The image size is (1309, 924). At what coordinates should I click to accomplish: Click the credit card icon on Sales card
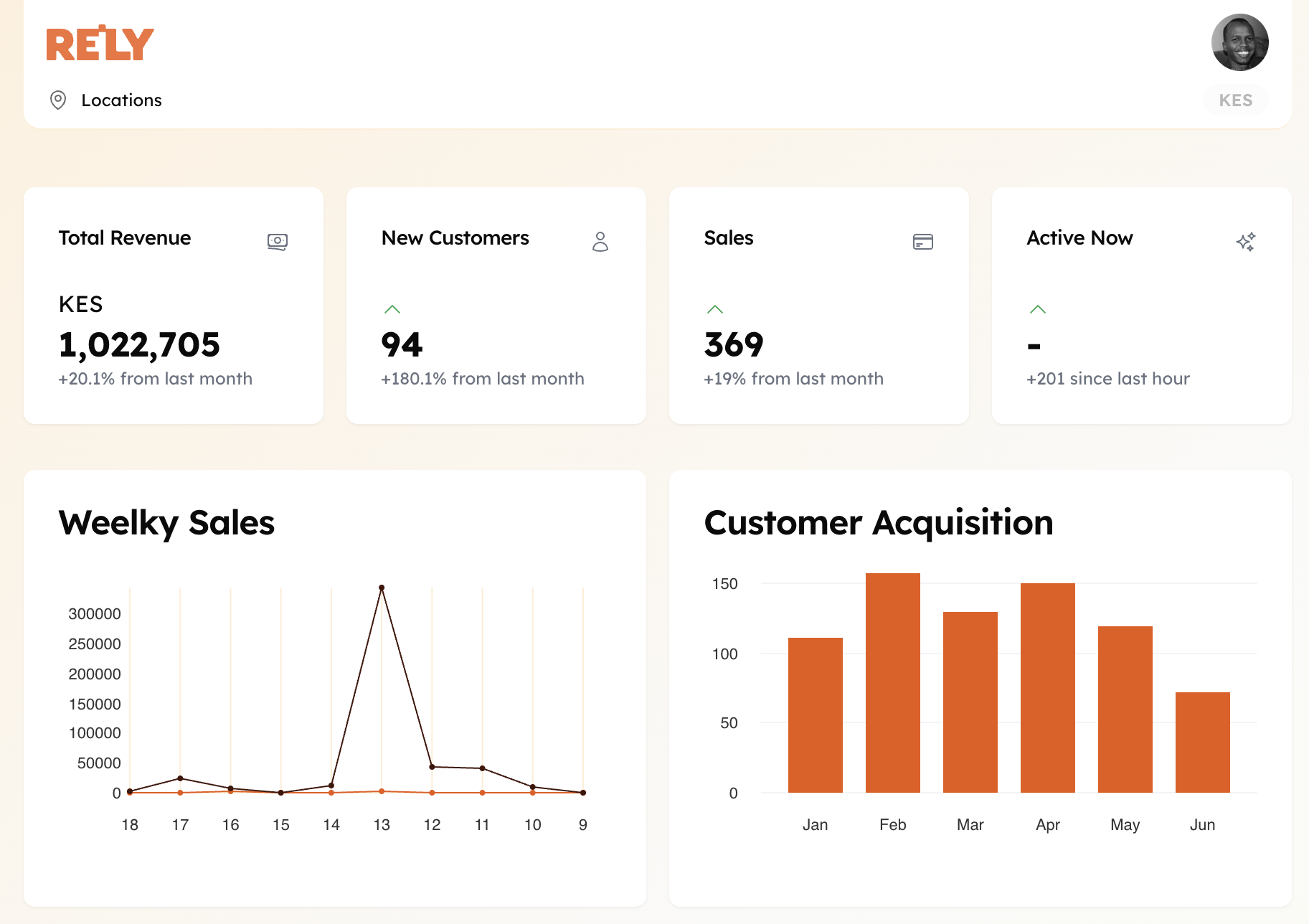pyautogui.click(x=924, y=242)
